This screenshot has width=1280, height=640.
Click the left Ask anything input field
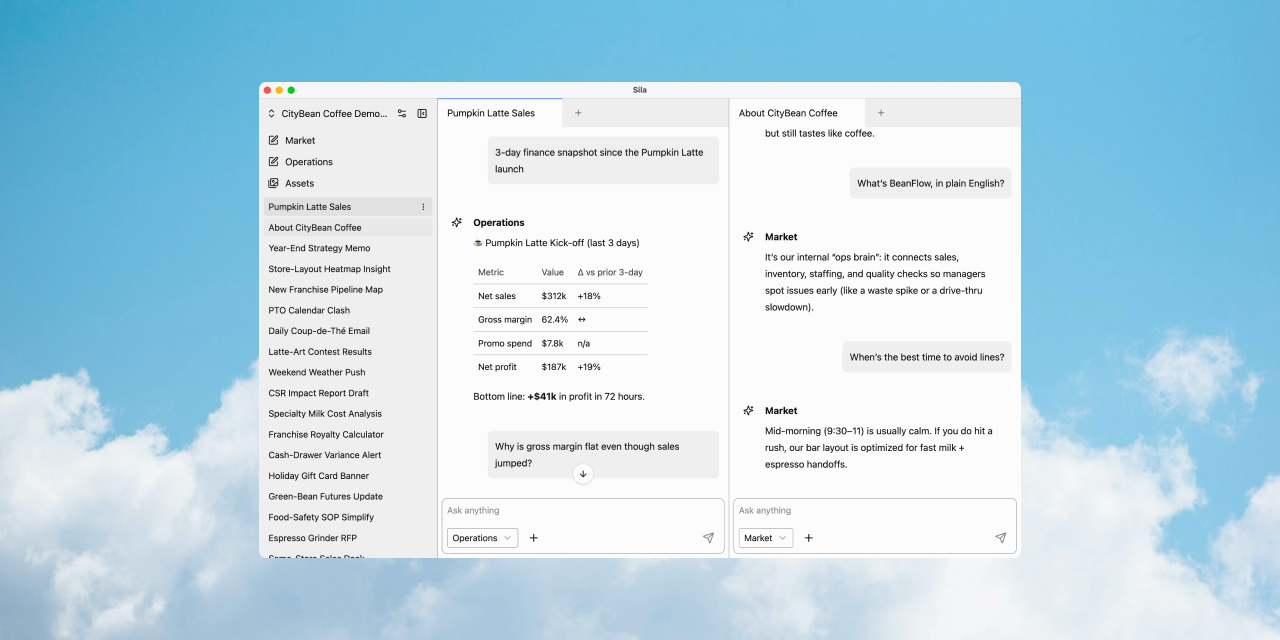click(582, 511)
